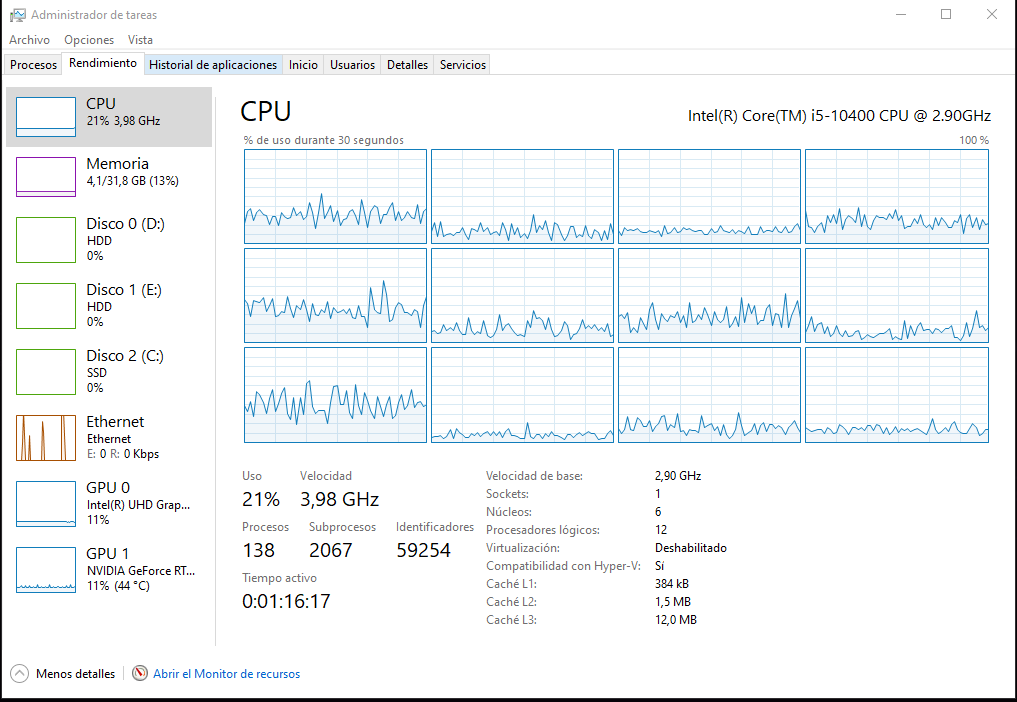Click the Resource Monitor icon
This screenshot has width=1017, height=702.
[140, 674]
